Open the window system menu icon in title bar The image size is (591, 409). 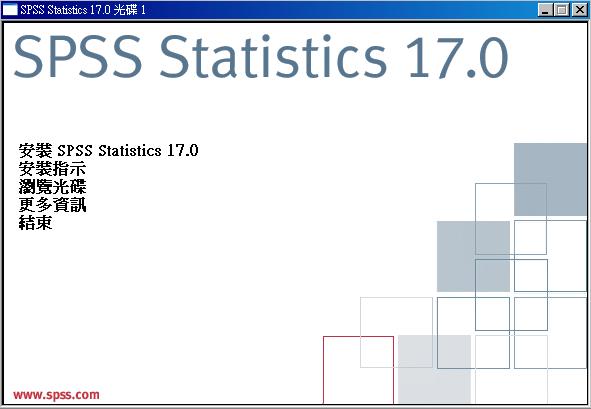tap(10, 9)
